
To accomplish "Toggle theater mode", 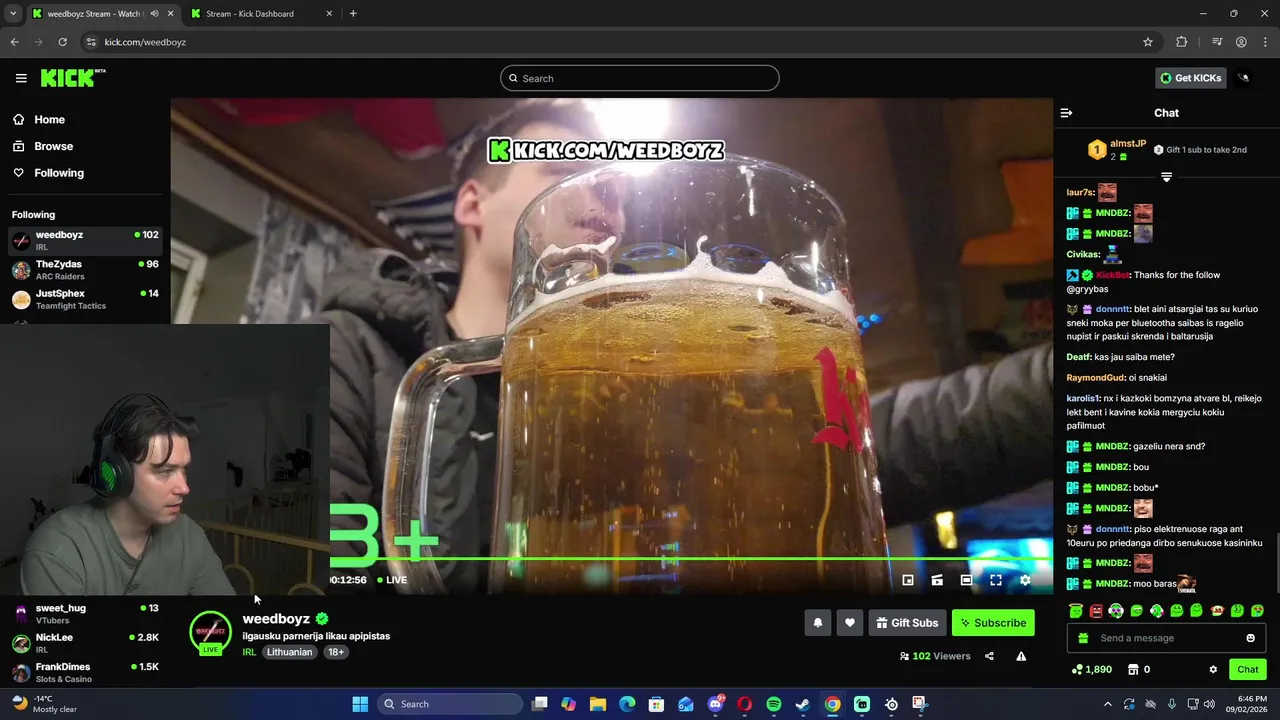I will (x=966, y=580).
